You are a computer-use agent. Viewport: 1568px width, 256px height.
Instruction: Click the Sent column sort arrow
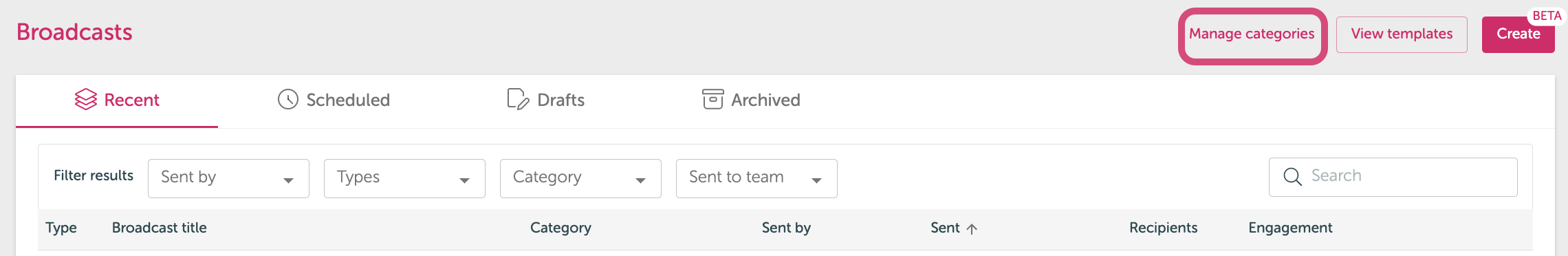pos(972,229)
